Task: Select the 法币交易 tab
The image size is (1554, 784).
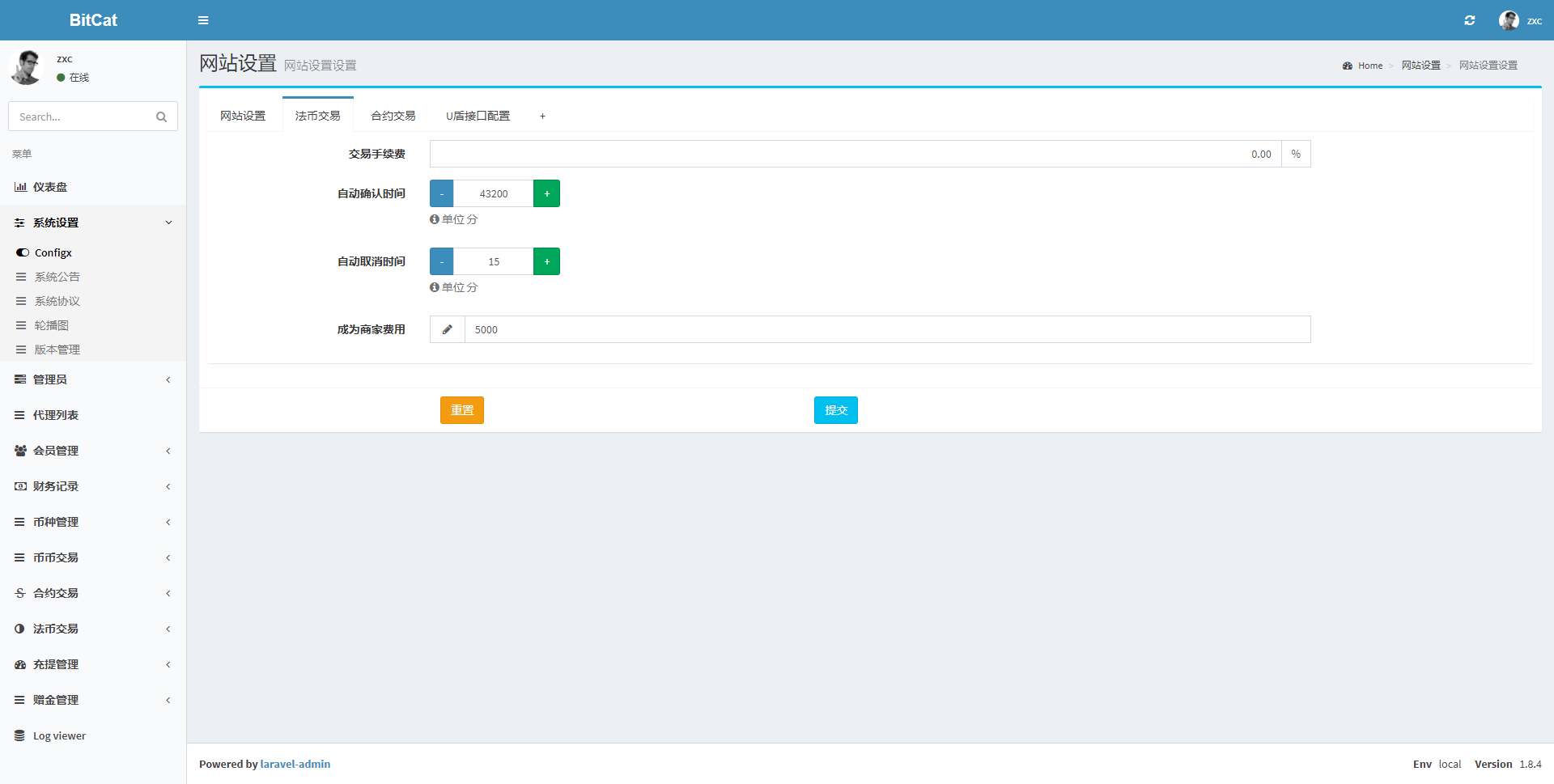Action: point(318,115)
